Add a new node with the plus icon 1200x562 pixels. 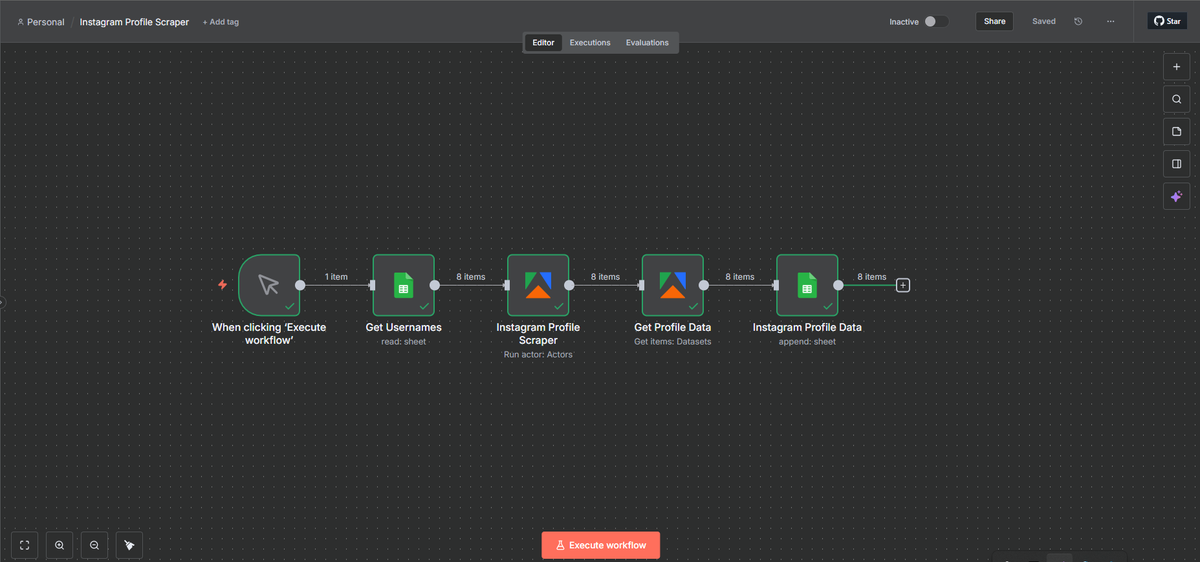1176,67
